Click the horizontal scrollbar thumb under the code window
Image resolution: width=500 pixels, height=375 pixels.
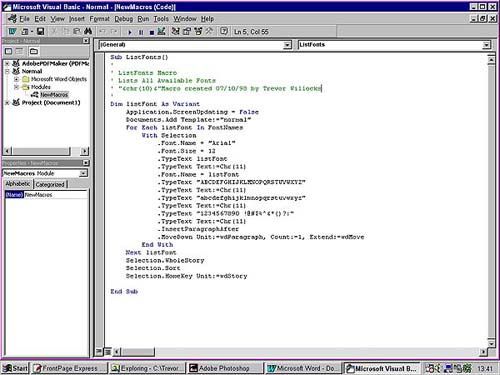(x=138, y=351)
